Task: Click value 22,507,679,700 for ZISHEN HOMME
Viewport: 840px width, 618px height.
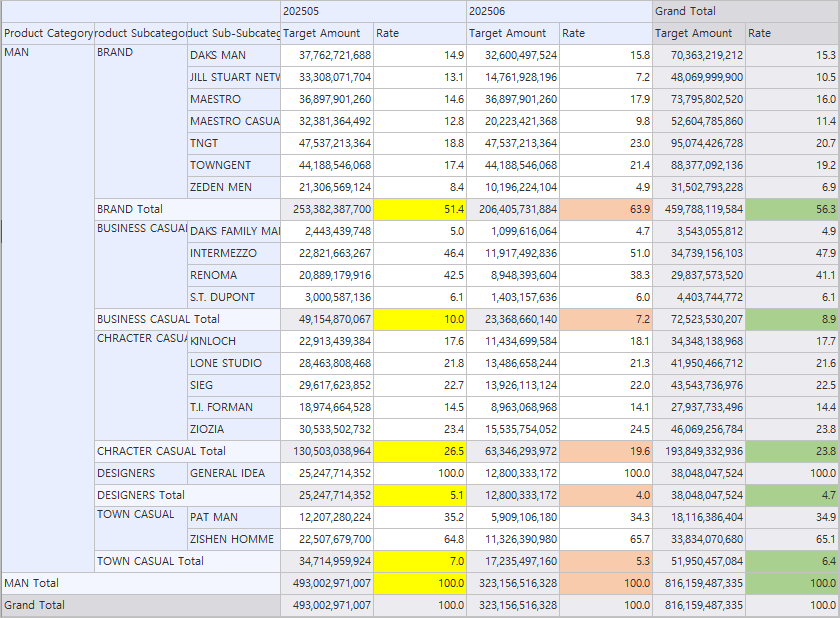Action: click(327, 539)
